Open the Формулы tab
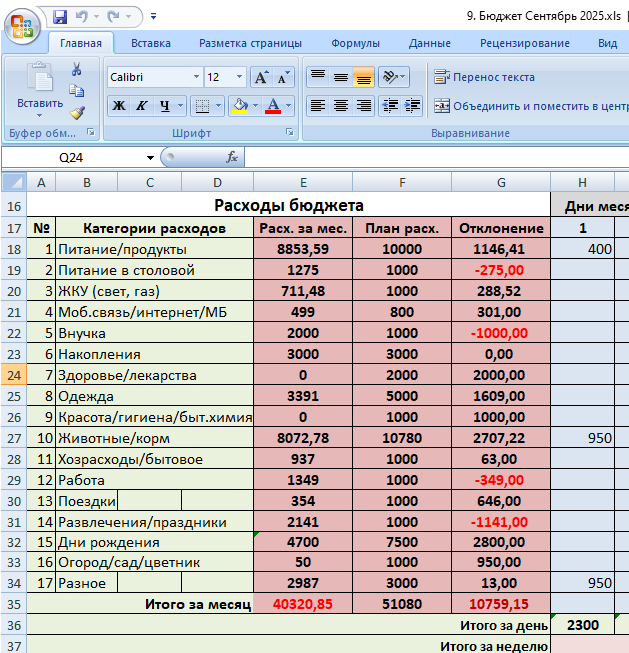The width and height of the screenshot is (629, 653). coord(355,43)
